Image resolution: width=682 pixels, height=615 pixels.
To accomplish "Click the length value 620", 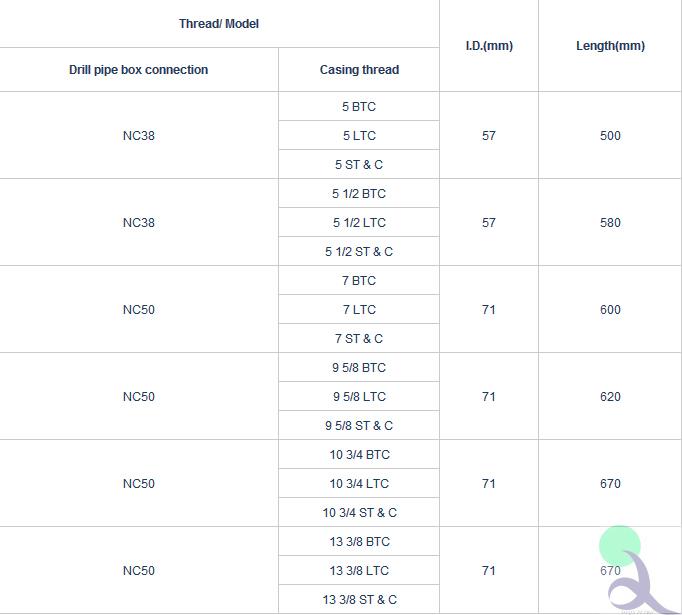I will [x=610, y=397].
